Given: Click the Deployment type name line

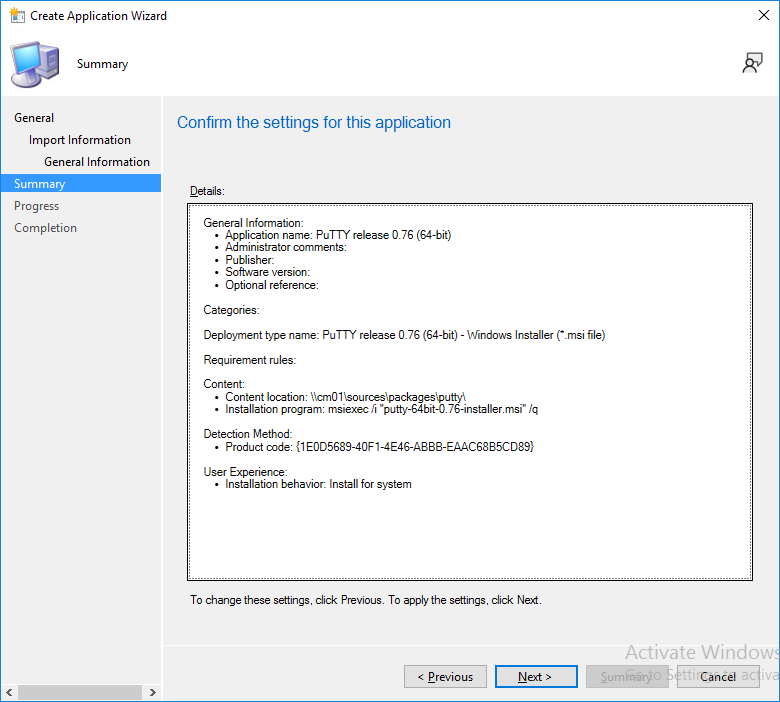Looking at the screenshot, I should [x=404, y=335].
